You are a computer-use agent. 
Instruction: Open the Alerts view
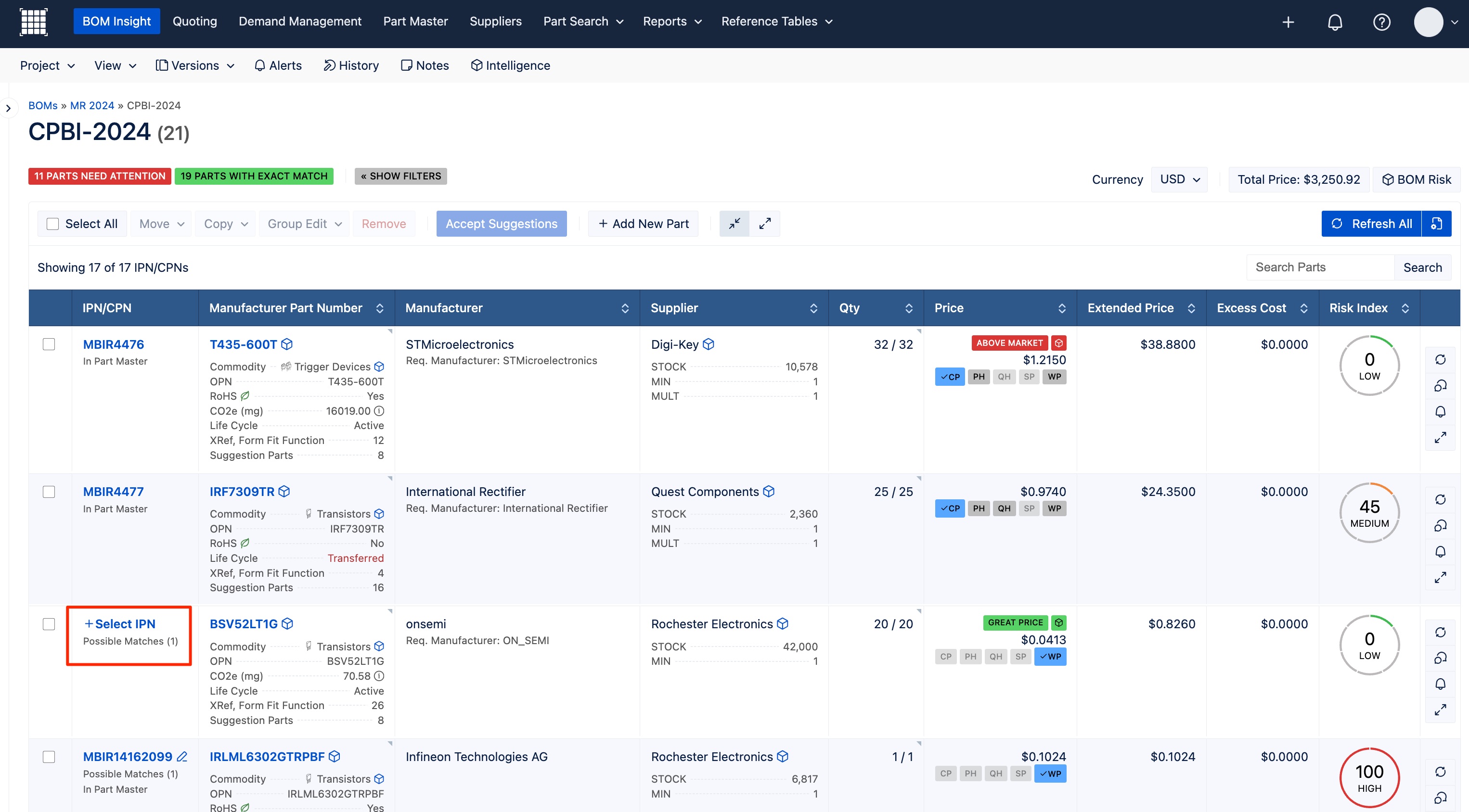coord(278,65)
